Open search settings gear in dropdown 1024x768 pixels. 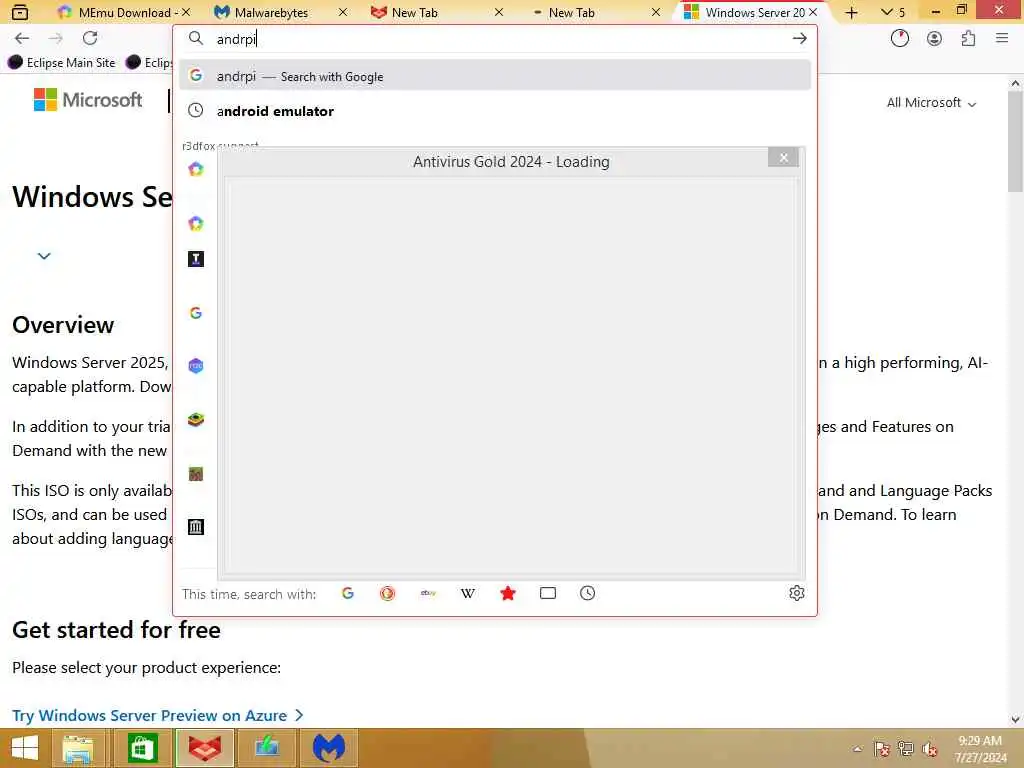coord(797,593)
